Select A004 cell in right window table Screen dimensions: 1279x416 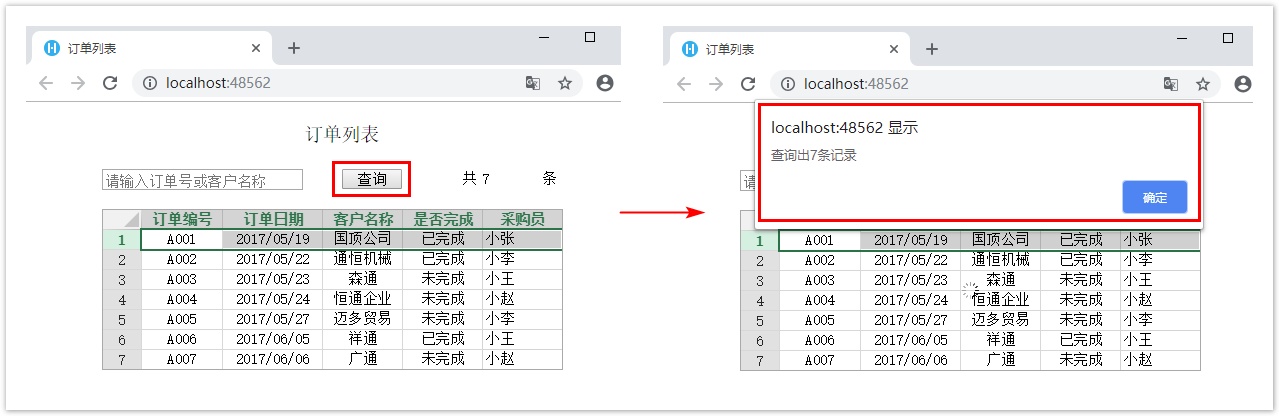point(820,300)
